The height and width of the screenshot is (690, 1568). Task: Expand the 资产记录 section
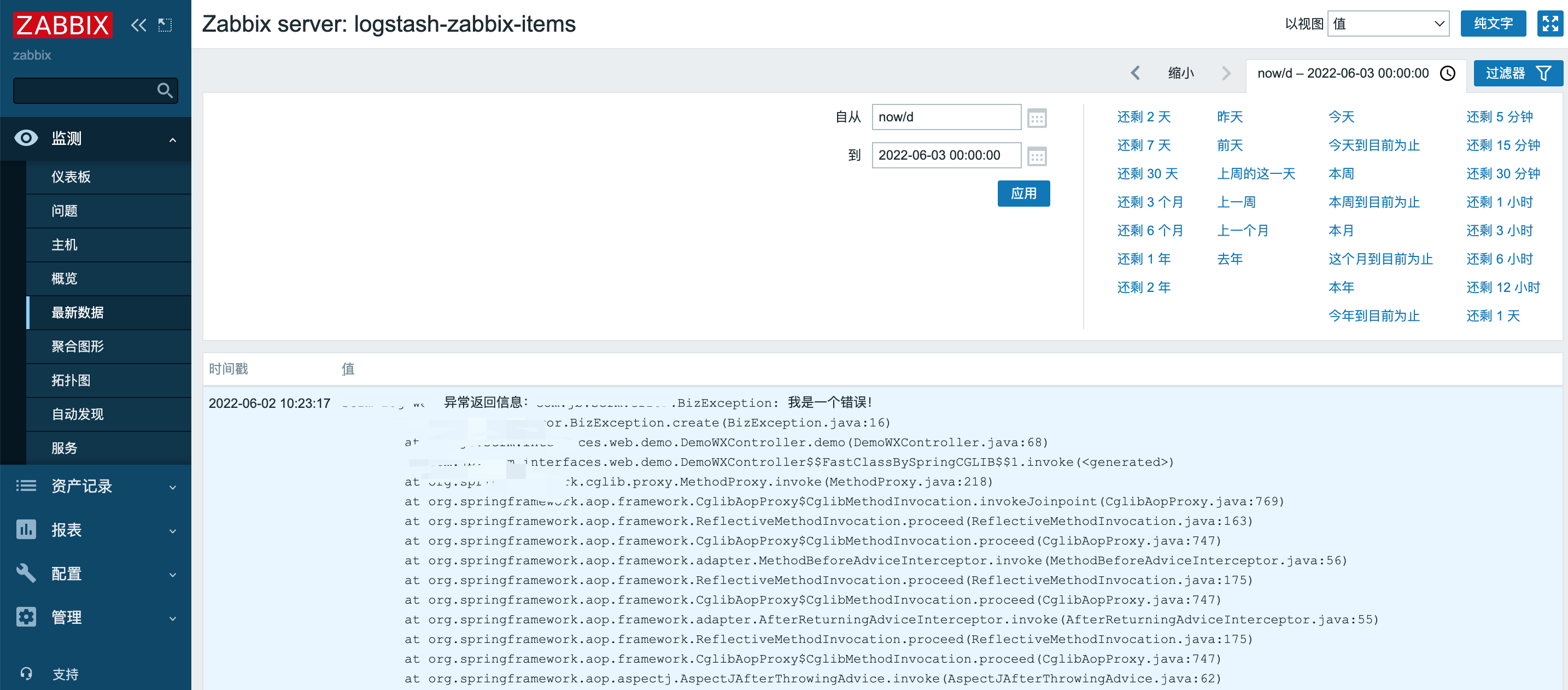point(173,487)
